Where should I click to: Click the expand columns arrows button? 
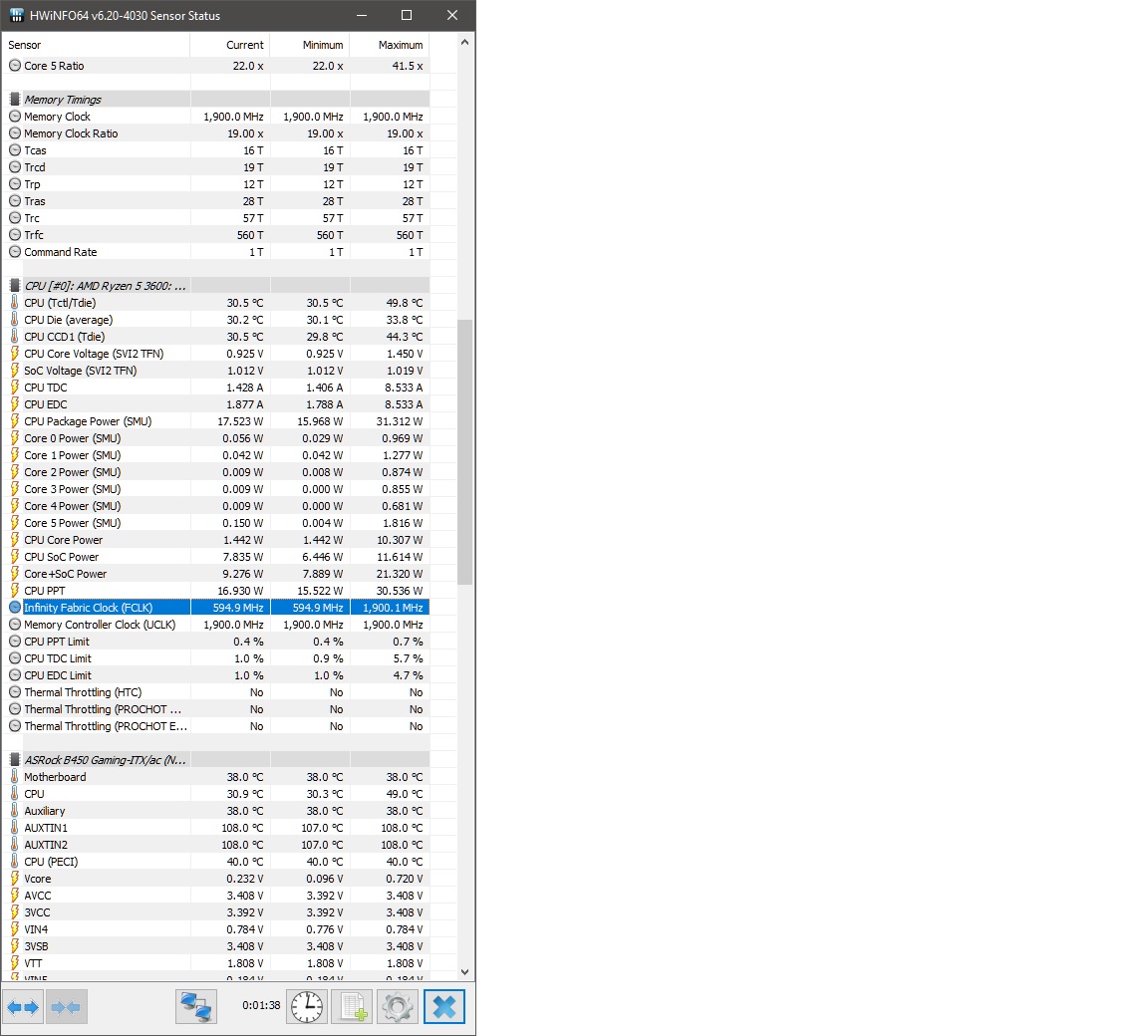(23, 1007)
